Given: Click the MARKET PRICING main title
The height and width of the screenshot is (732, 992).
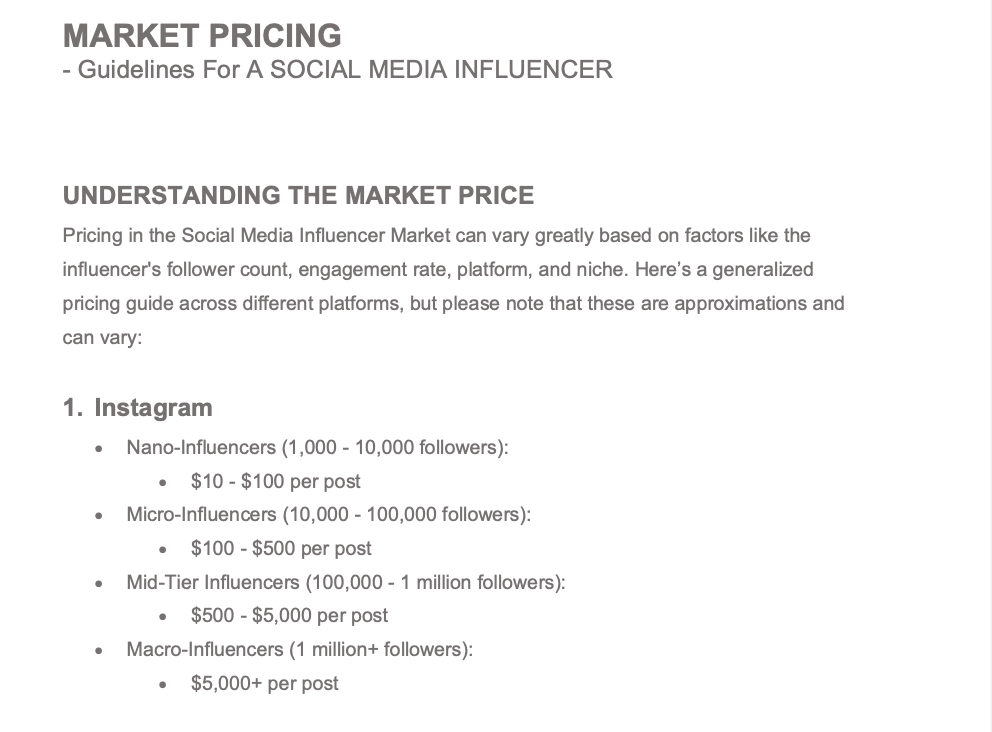Looking at the screenshot, I should pyautogui.click(x=202, y=35).
